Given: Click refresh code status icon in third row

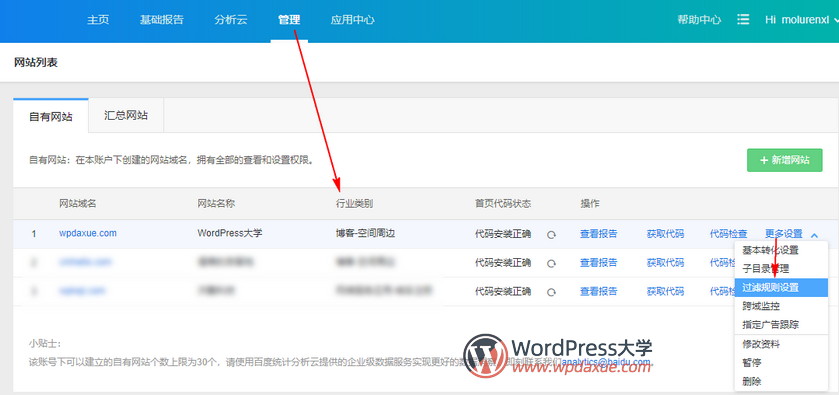Looking at the screenshot, I should [551, 292].
